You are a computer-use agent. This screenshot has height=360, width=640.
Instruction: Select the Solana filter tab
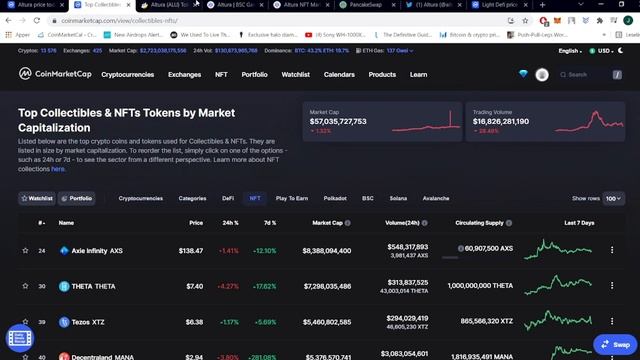pos(398,198)
